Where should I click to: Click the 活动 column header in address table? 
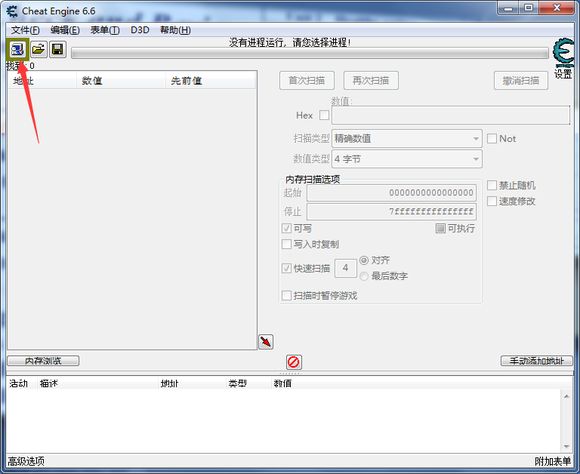(22, 383)
